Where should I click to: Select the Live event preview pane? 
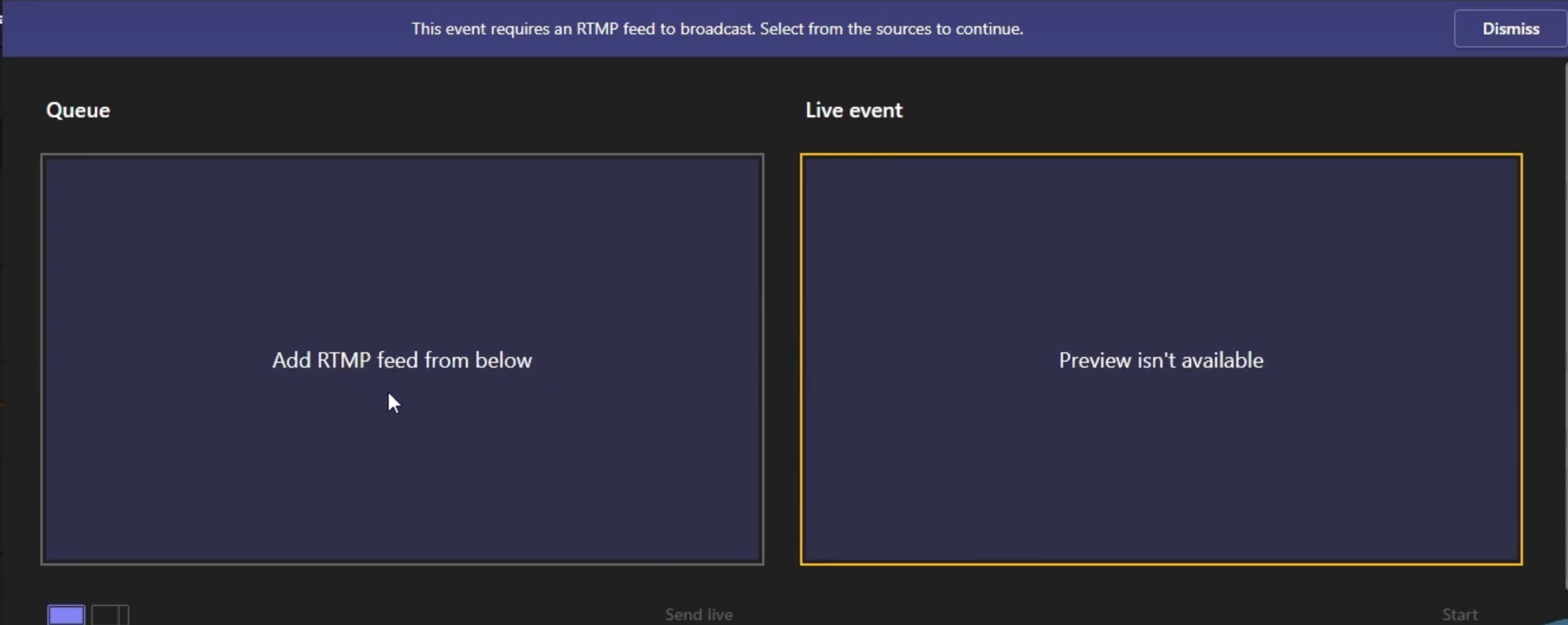click(x=1161, y=359)
